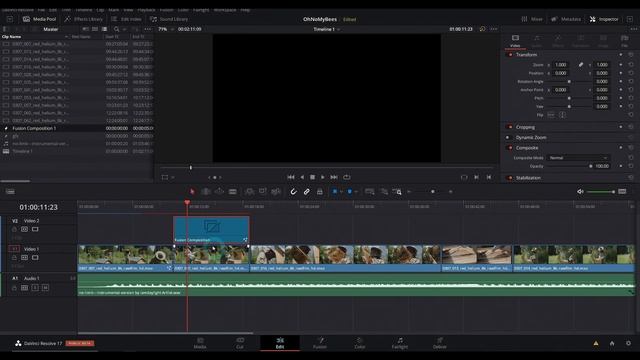Screen dimensions: 640x360
Task: Toggle loop playback icon
Action: pos(347,177)
